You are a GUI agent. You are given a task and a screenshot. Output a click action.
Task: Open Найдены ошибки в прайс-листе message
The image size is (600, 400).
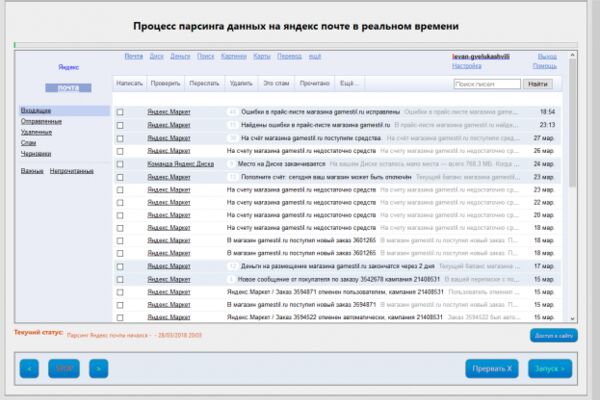(316, 125)
